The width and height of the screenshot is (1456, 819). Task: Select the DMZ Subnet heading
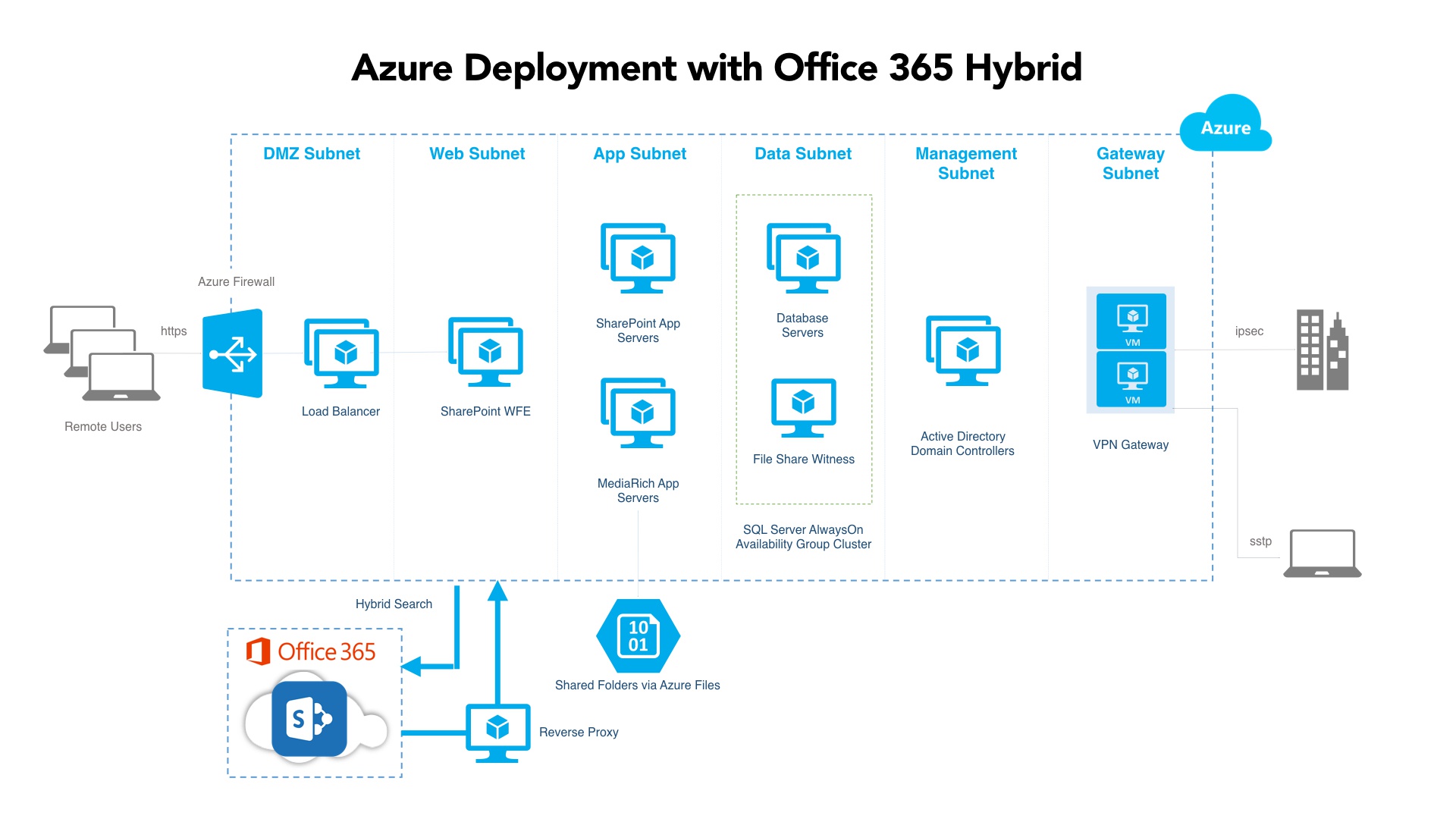coord(312,154)
